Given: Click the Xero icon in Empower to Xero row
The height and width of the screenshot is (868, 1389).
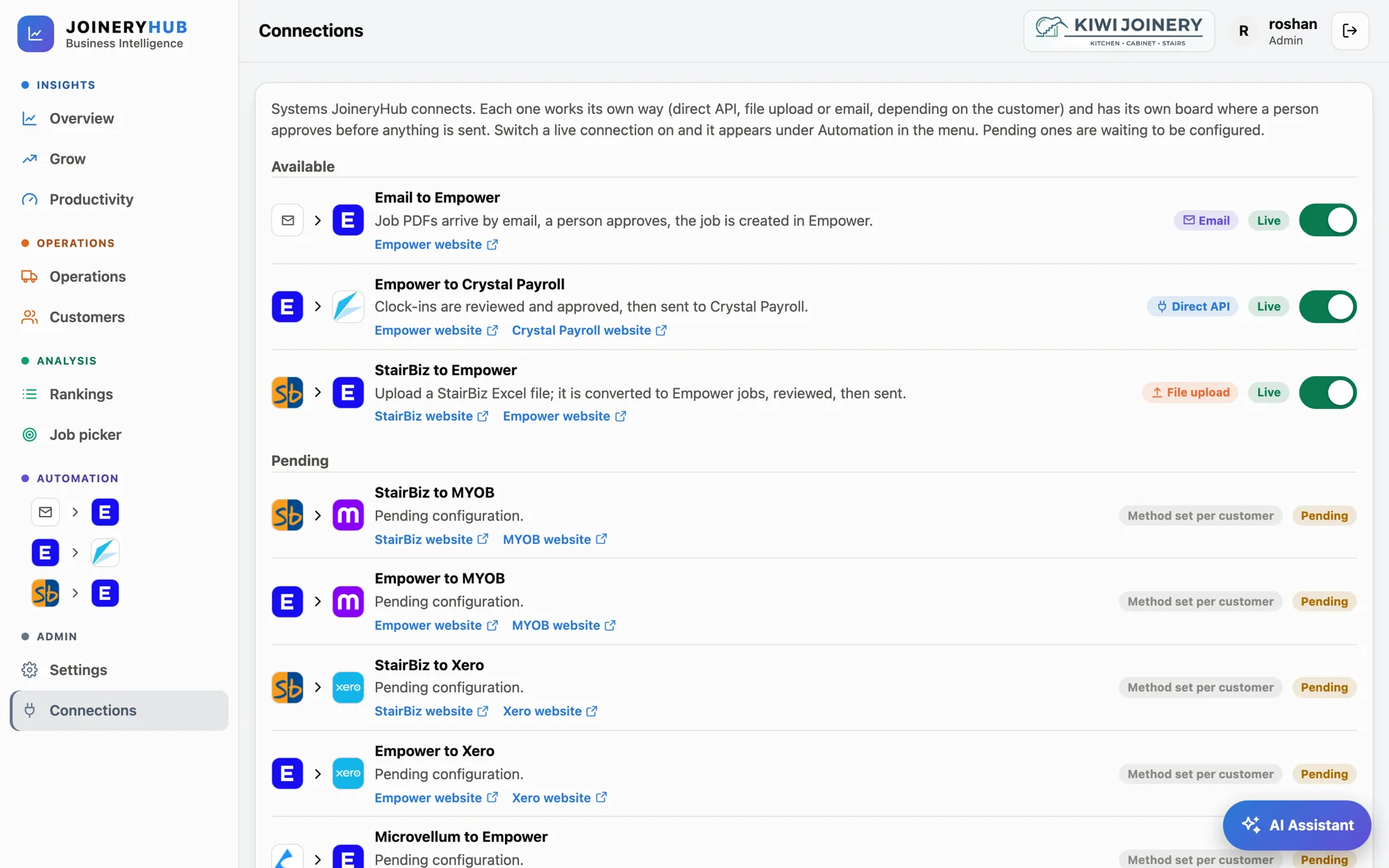Looking at the screenshot, I should [x=348, y=774].
